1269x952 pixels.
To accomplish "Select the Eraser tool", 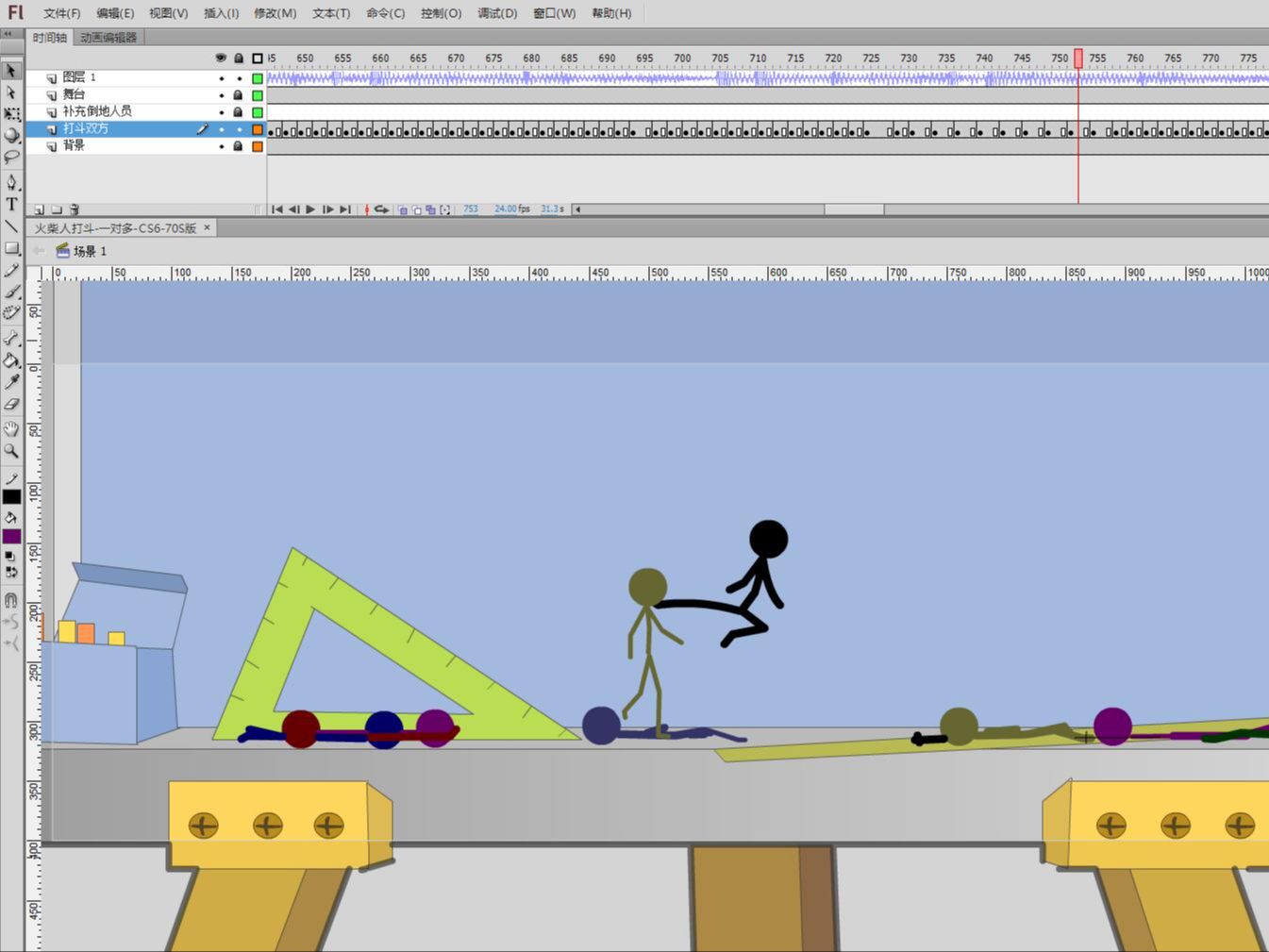I will pos(11,403).
